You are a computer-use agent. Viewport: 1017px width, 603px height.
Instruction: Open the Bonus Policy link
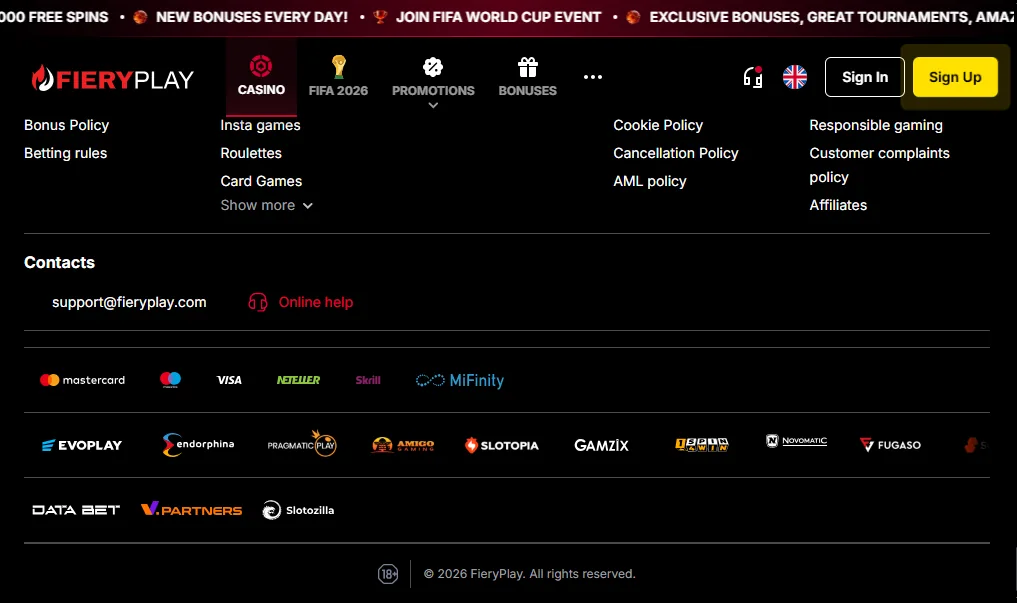[x=66, y=125]
